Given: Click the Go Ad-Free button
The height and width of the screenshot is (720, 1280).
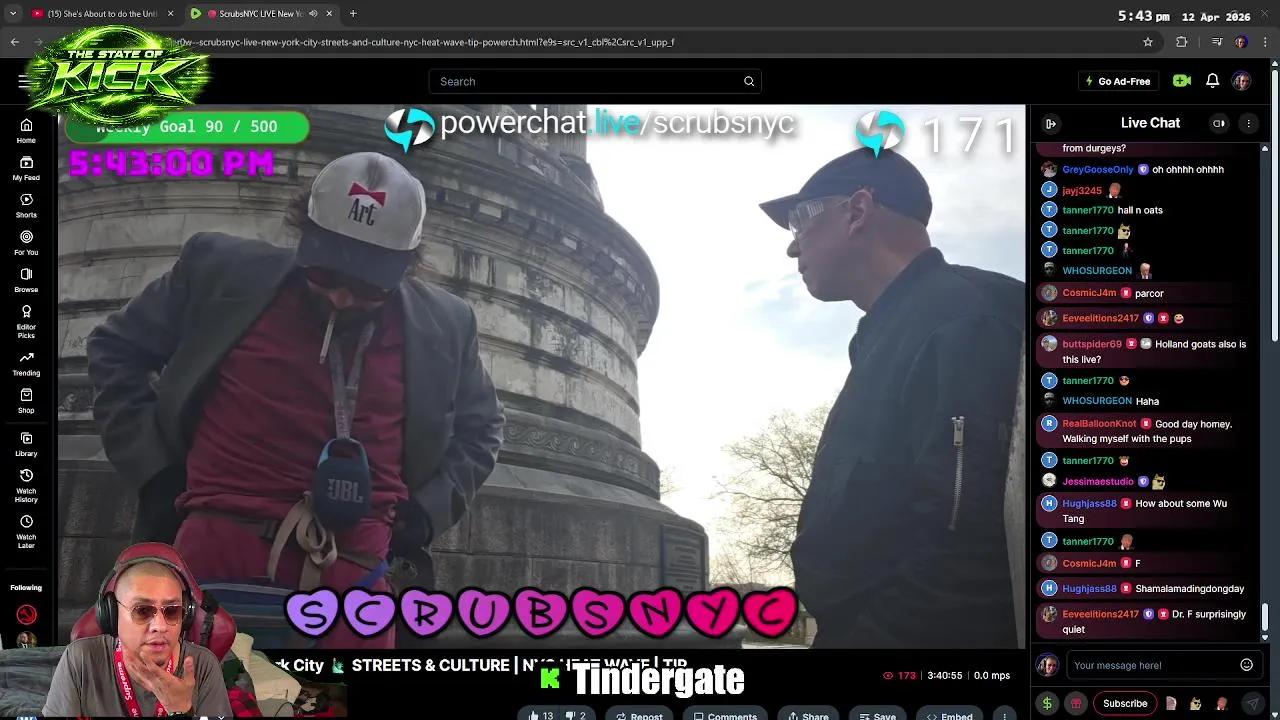Looking at the screenshot, I should tap(1118, 81).
